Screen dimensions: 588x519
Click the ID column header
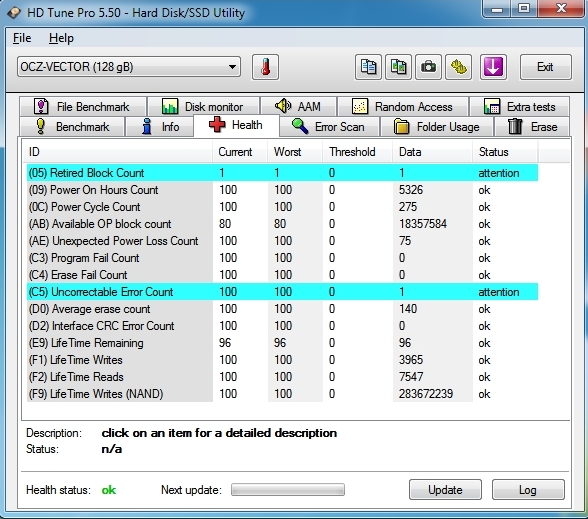pyautogui.click(x=117, y=152)
